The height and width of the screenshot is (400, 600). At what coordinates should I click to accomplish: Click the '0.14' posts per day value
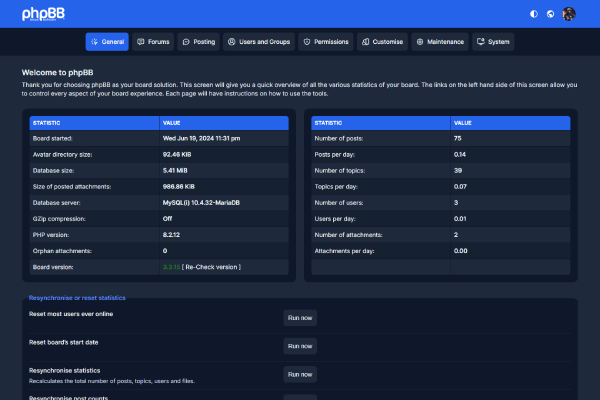(460, 155)
